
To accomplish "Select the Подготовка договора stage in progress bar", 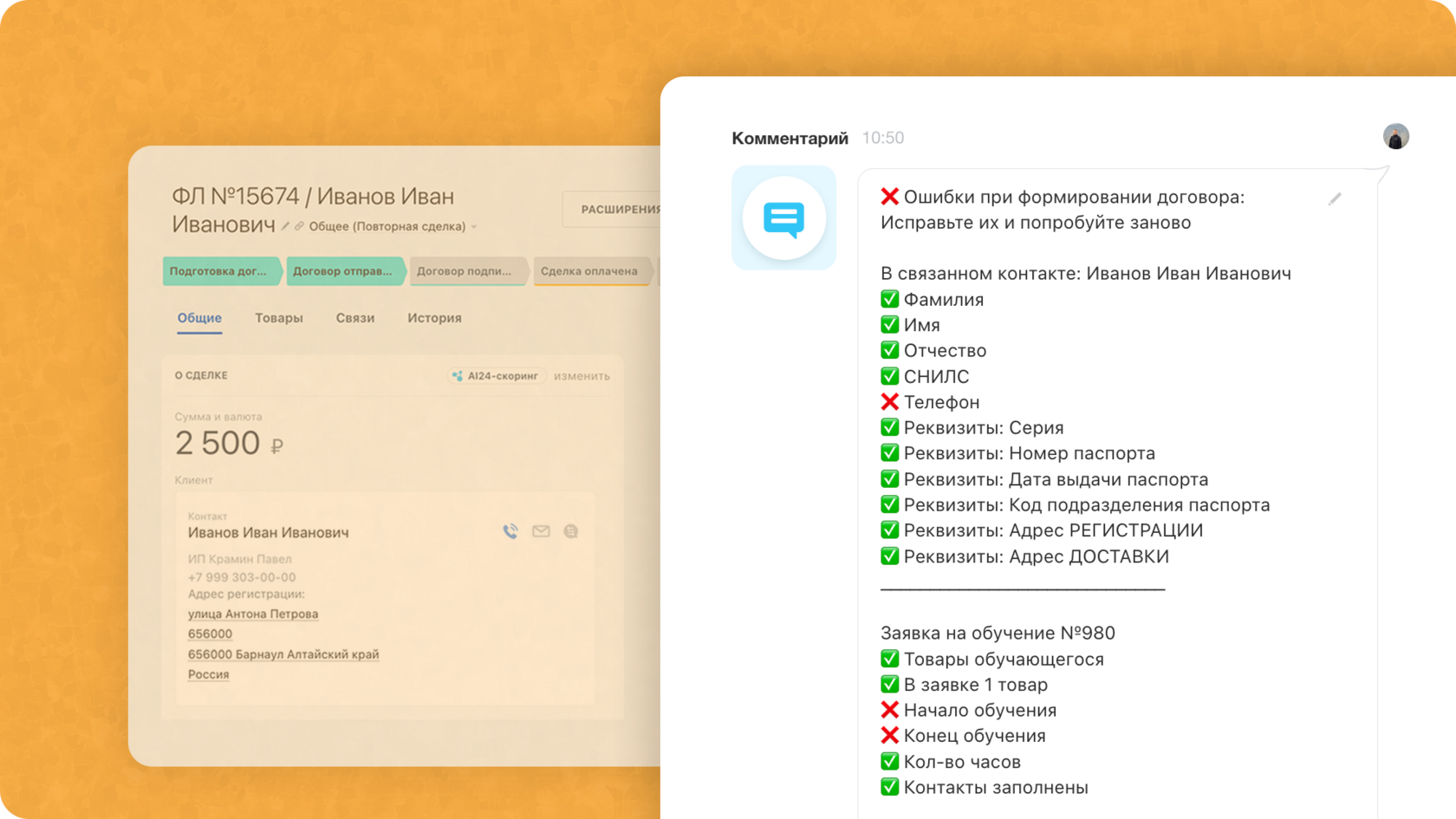I will coord(218,271).
